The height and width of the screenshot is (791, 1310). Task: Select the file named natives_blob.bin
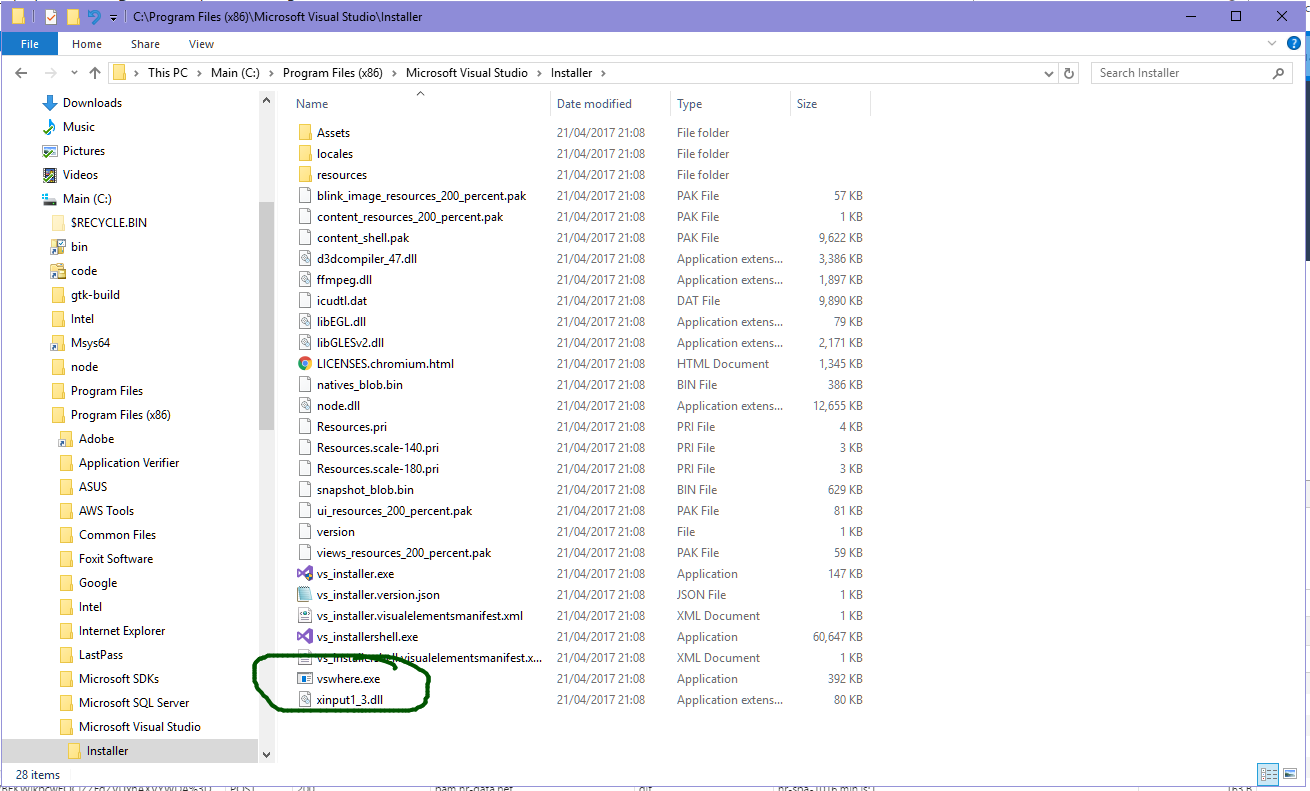point(360,385)
